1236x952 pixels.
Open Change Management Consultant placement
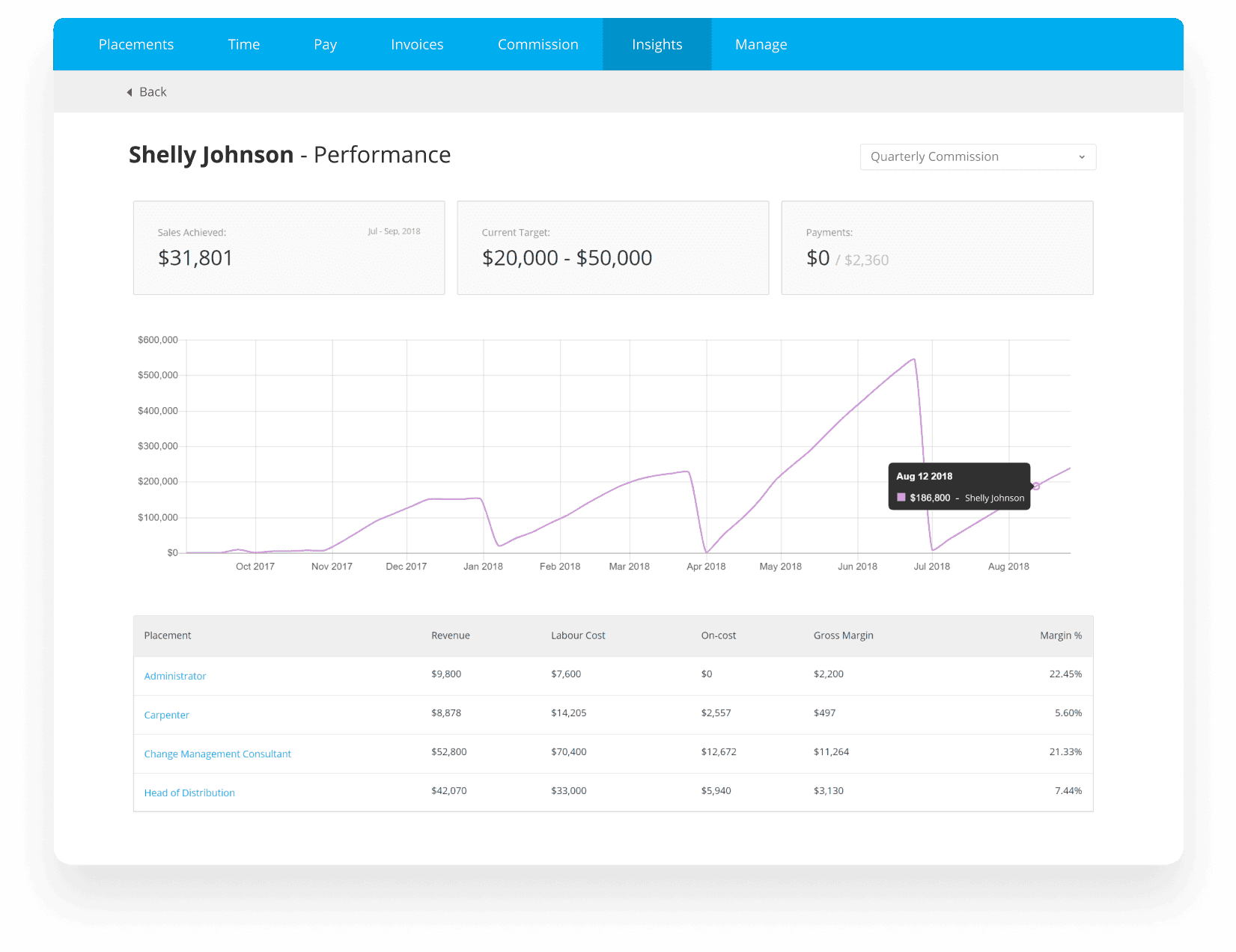(218, 754)
